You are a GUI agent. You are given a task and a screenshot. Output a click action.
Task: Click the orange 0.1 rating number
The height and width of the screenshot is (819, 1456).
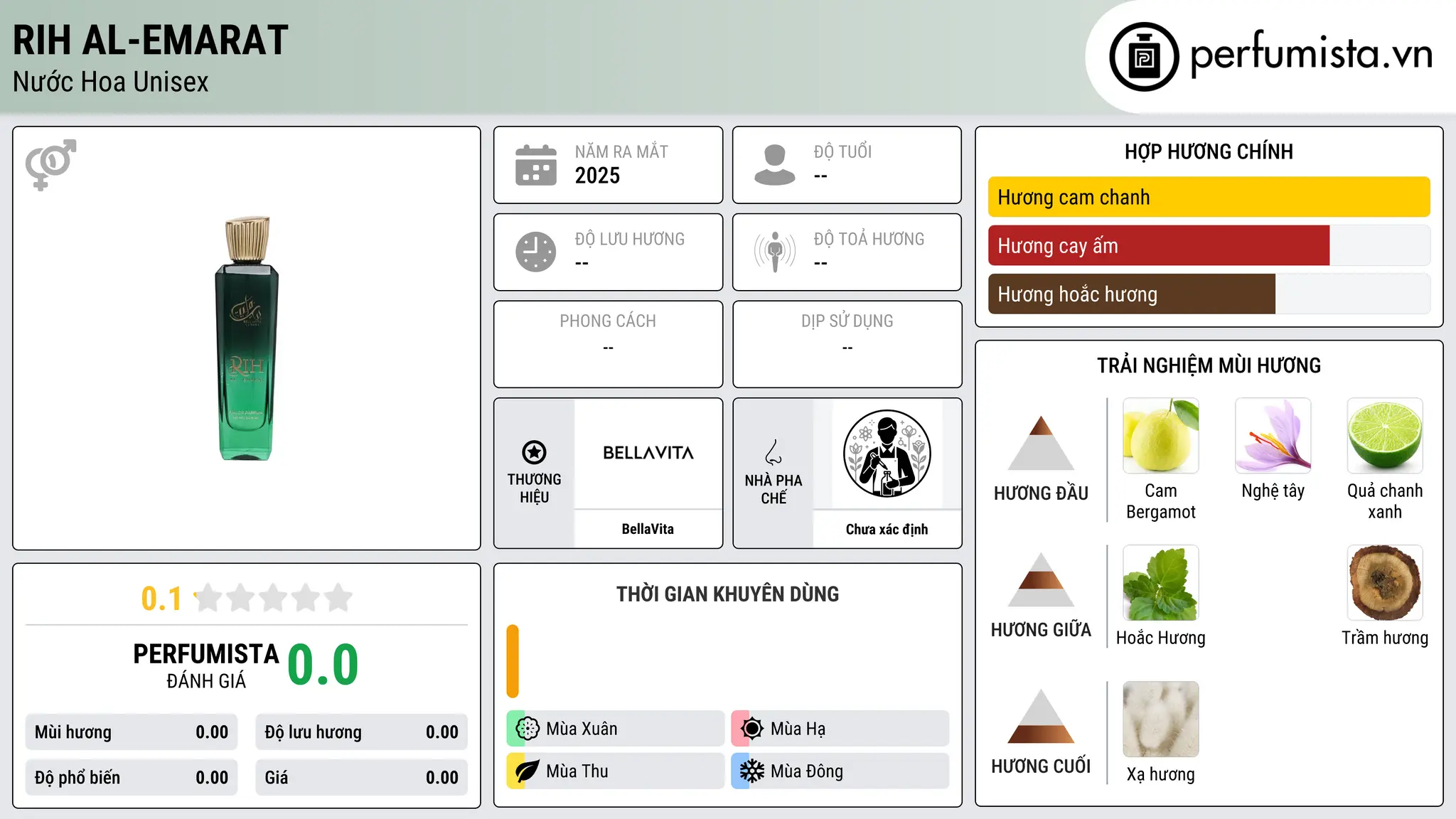161,599
